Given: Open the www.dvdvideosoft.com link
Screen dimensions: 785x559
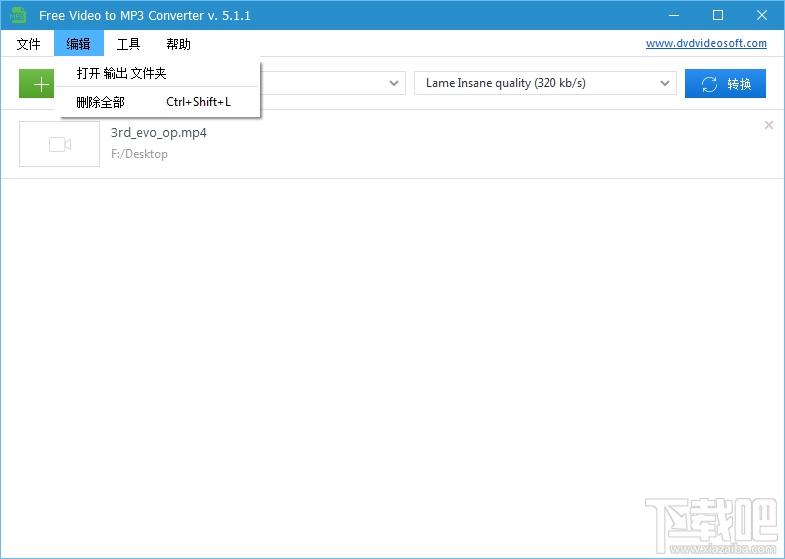Looking at the screenshot, I should click(706, 44).
